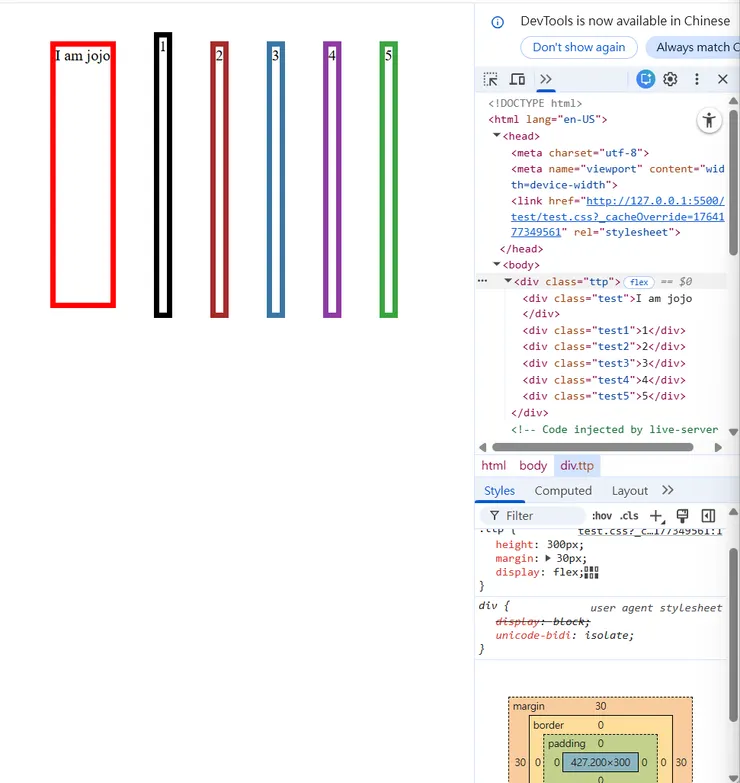Click the display flex value

[x=566, y=572]
